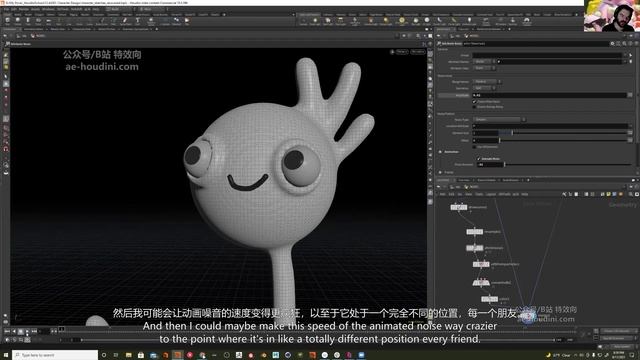The height and width of the screenshot is (360, 640).
Task: Click group field selection arrow icon
Action: point(630,56)
